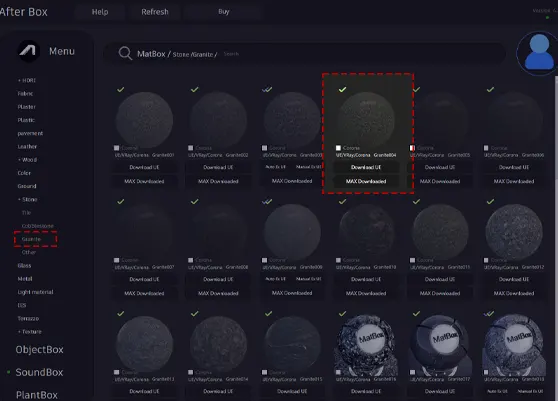Click the green checkmark on Granite001

(121, 89)
